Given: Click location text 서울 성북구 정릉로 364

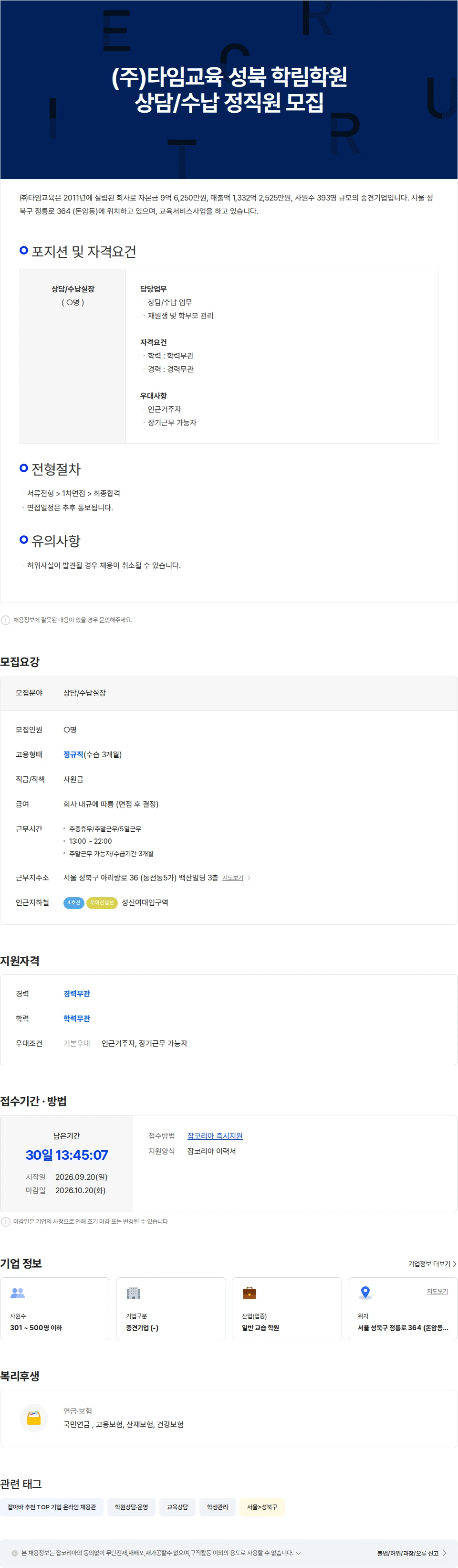Looking at the screenshot, I should point(403,1327).
